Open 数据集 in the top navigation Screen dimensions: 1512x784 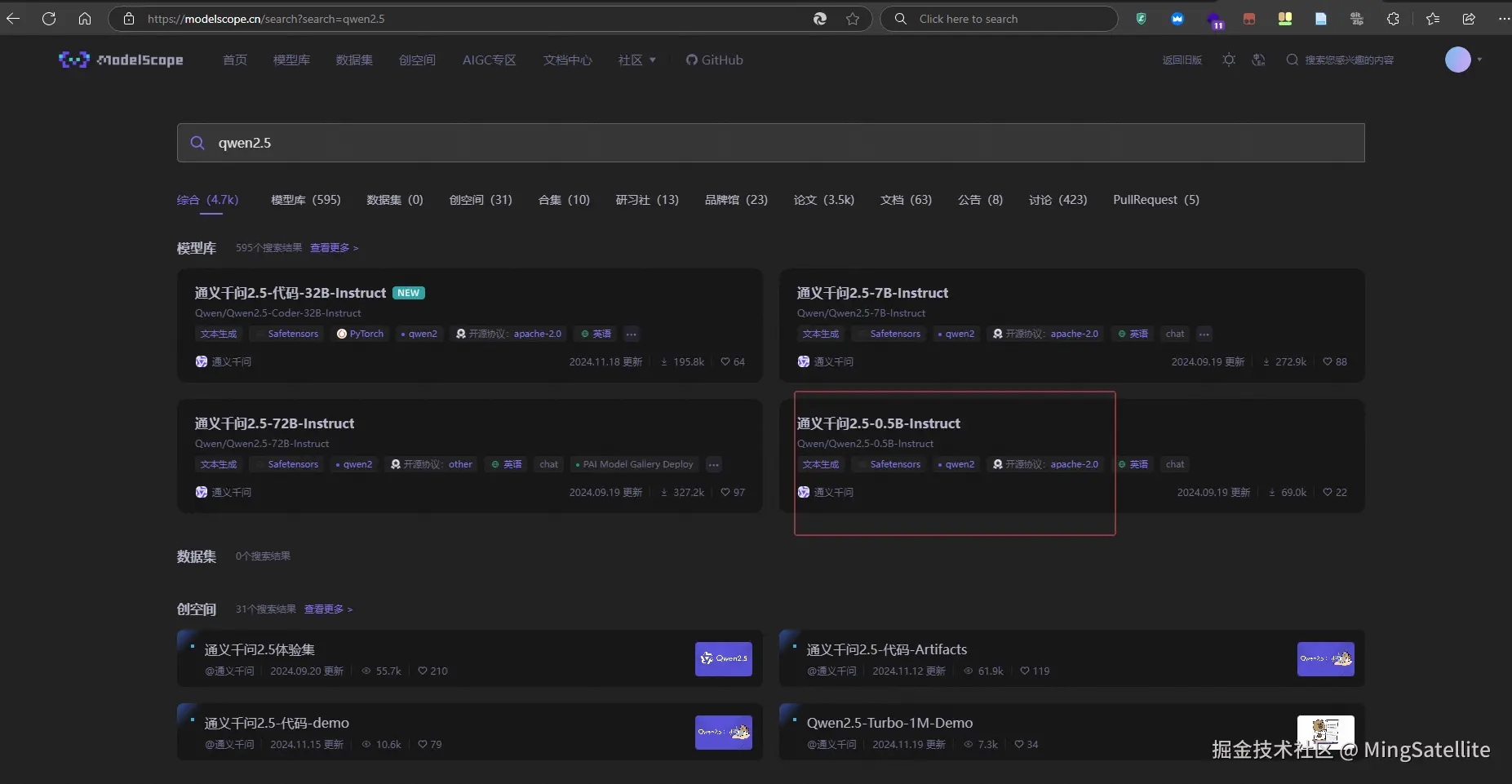[x=354, y=60]
